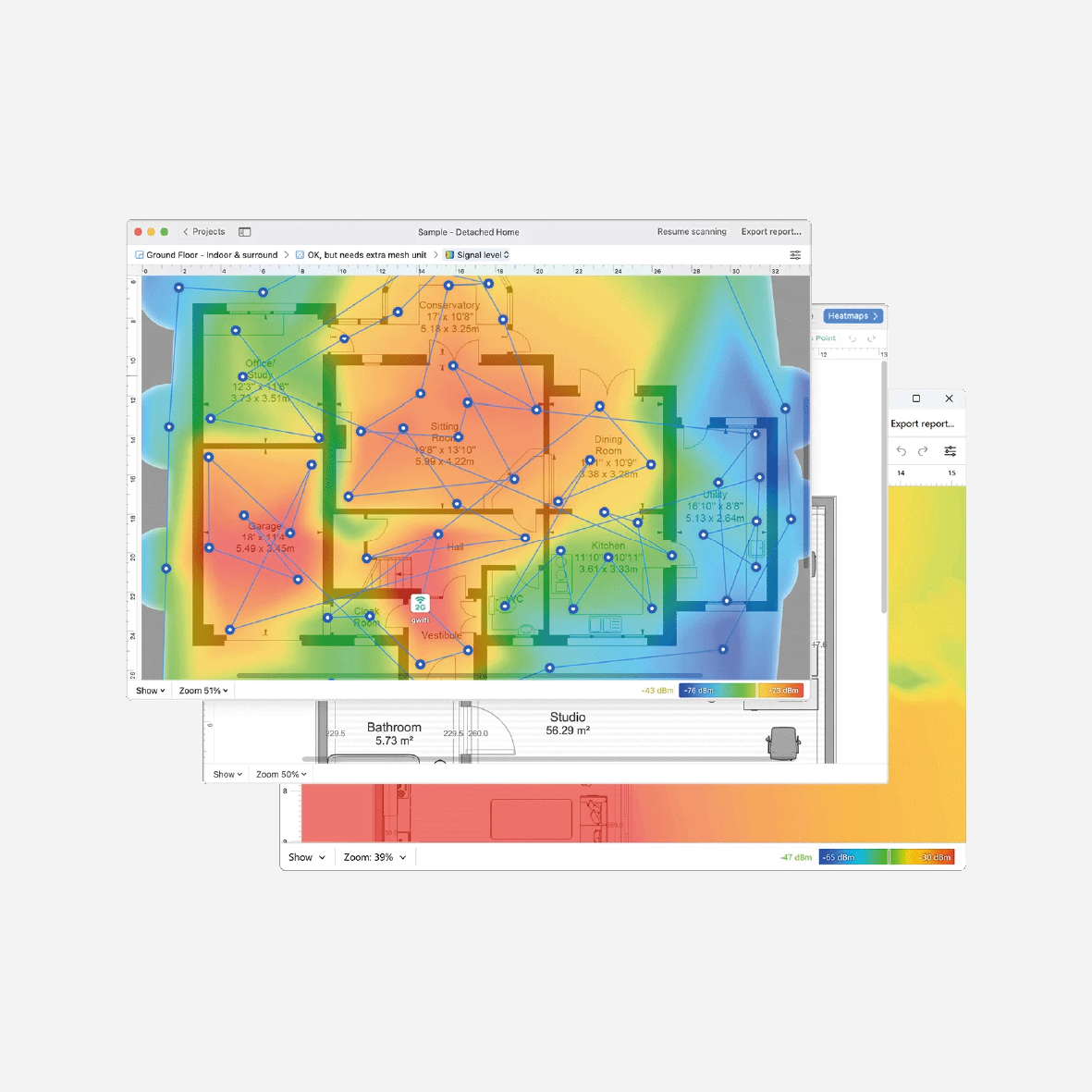
Task: Open heatmap settings sliders icon, front window
Action: 795,255
